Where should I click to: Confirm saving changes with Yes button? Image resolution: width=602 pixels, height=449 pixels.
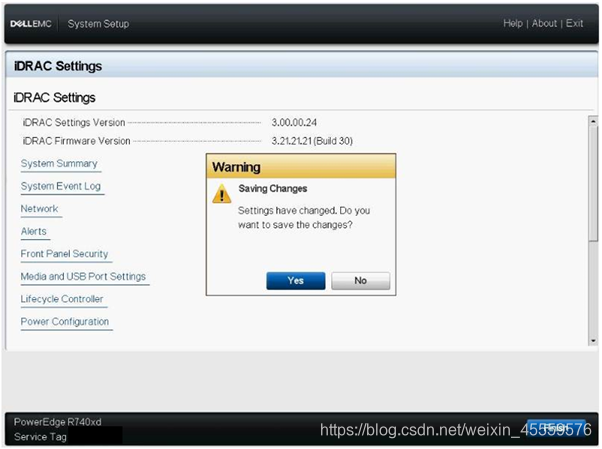(x=296, y=281)
